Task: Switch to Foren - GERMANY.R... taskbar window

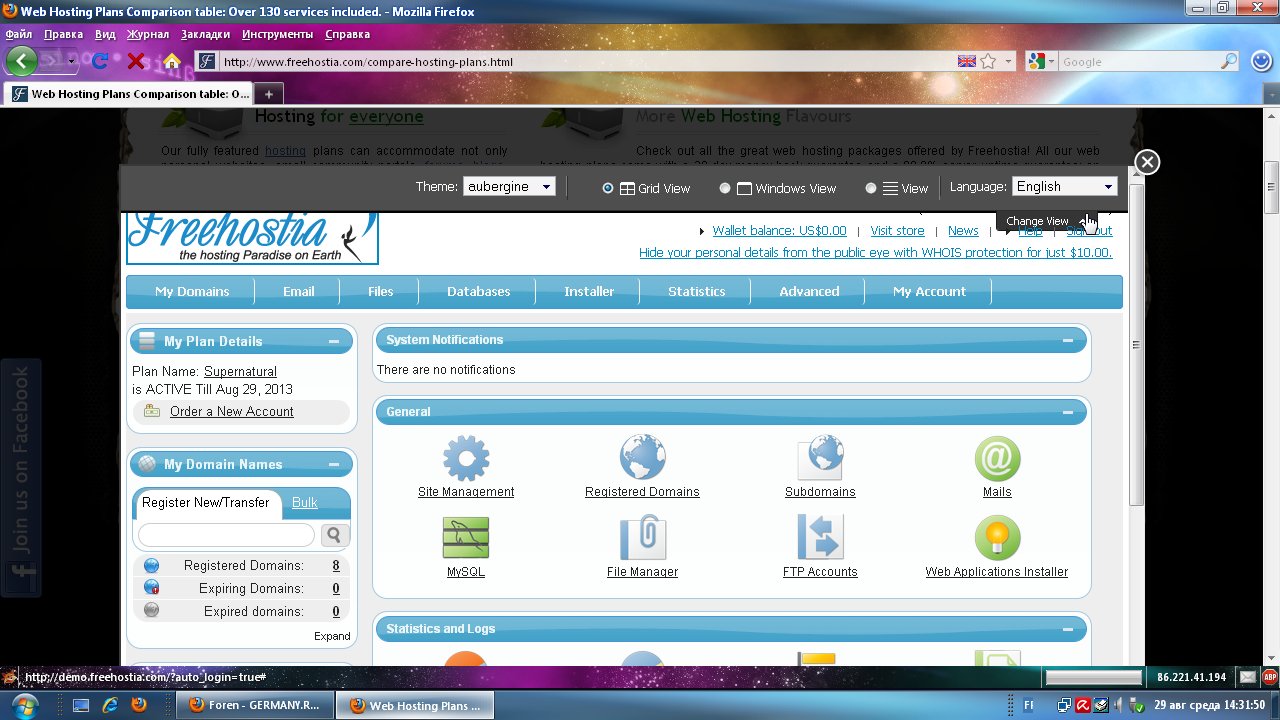Action: click(x=255, y=705)
